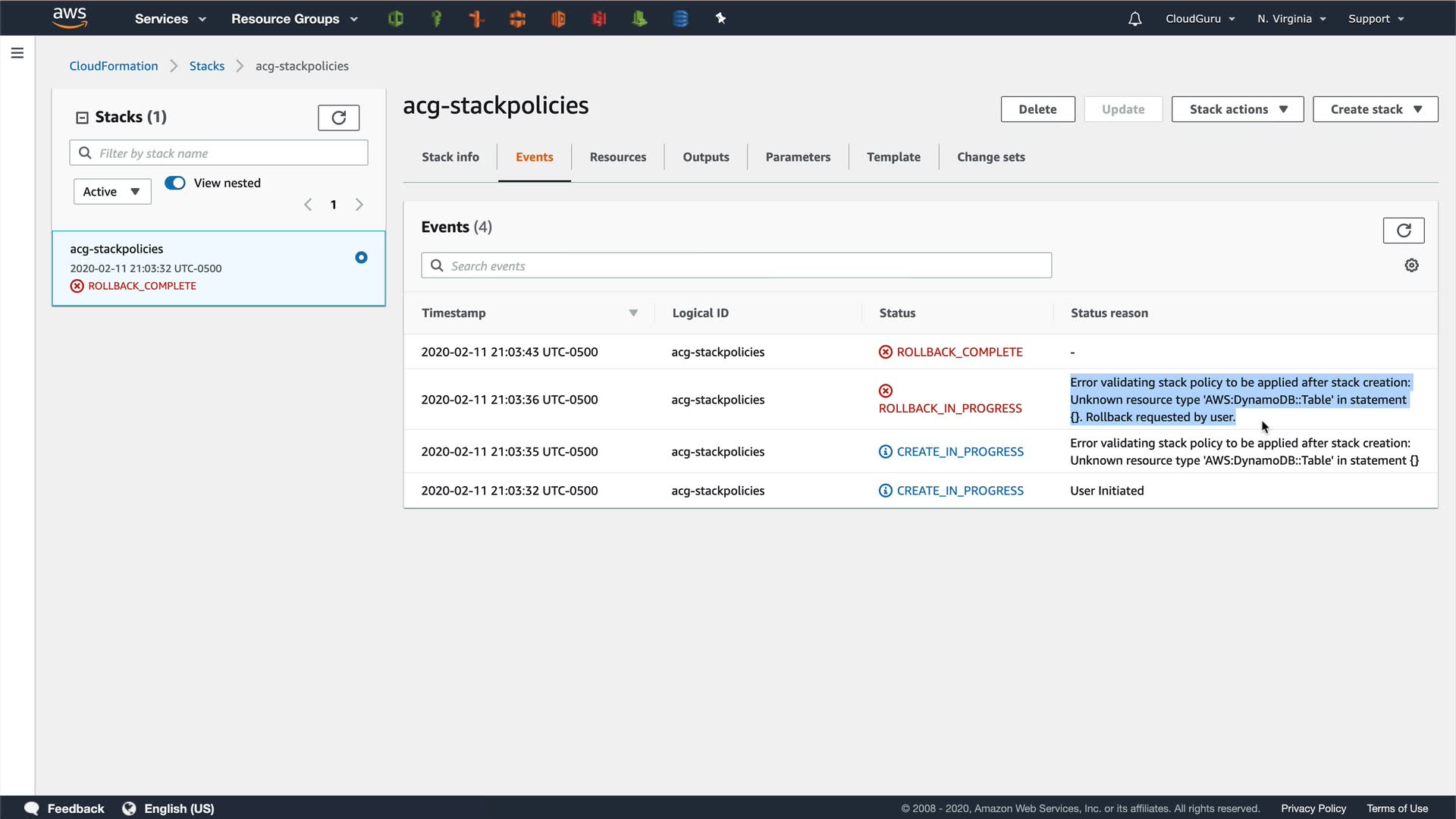Switch to the Resources tab
This screenshot has width=1456, height=819.
[617, 157]
